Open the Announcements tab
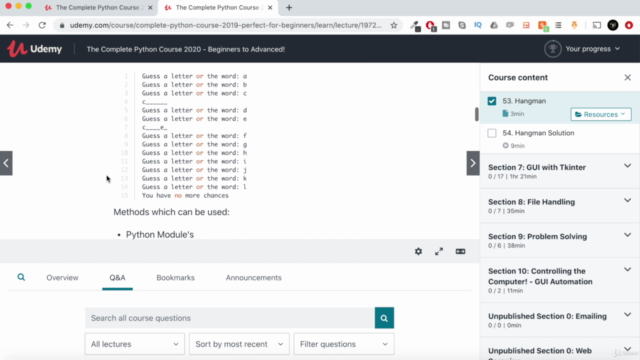This screenshot has height=360, width=640. (x=253, y=278)
